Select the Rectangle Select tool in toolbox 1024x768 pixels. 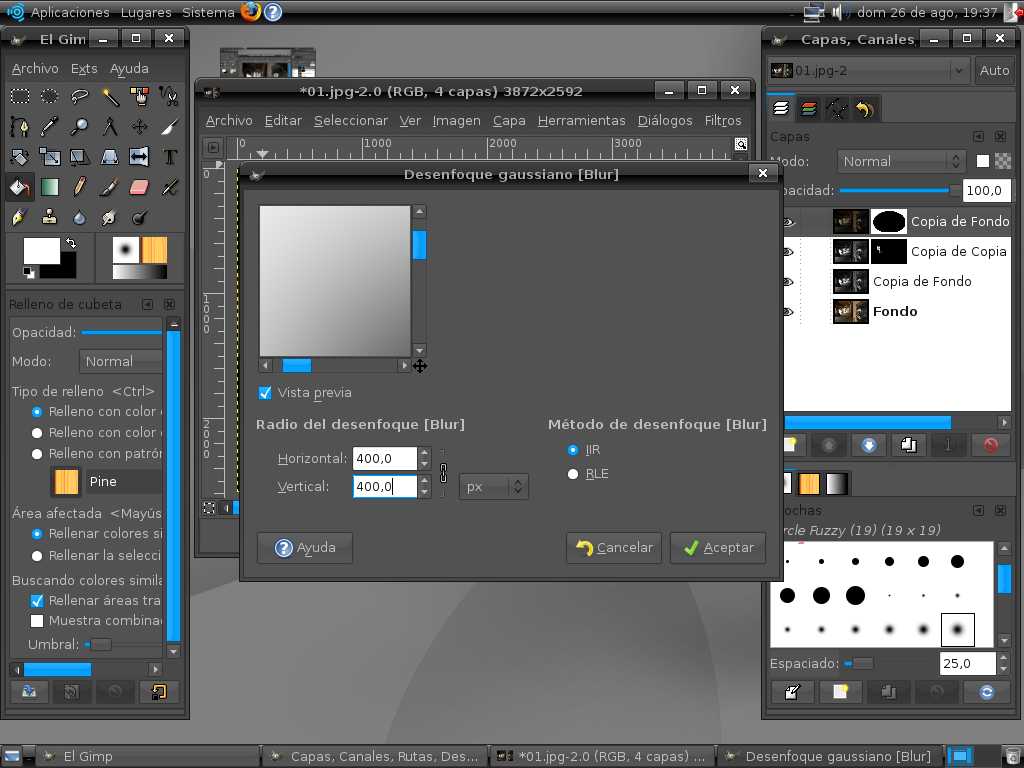click(20, 97)
